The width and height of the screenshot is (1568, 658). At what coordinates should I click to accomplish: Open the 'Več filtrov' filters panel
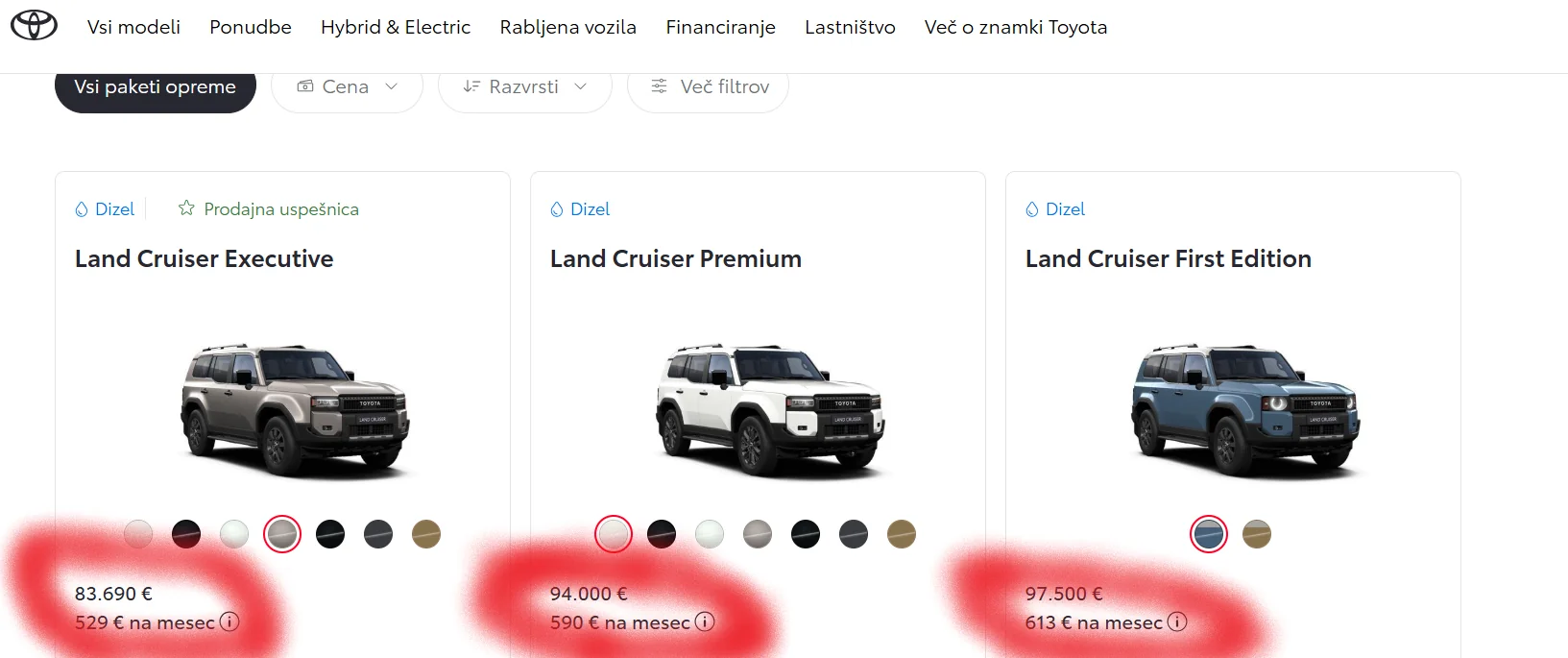pyautogui.click(x=709, y=87)
